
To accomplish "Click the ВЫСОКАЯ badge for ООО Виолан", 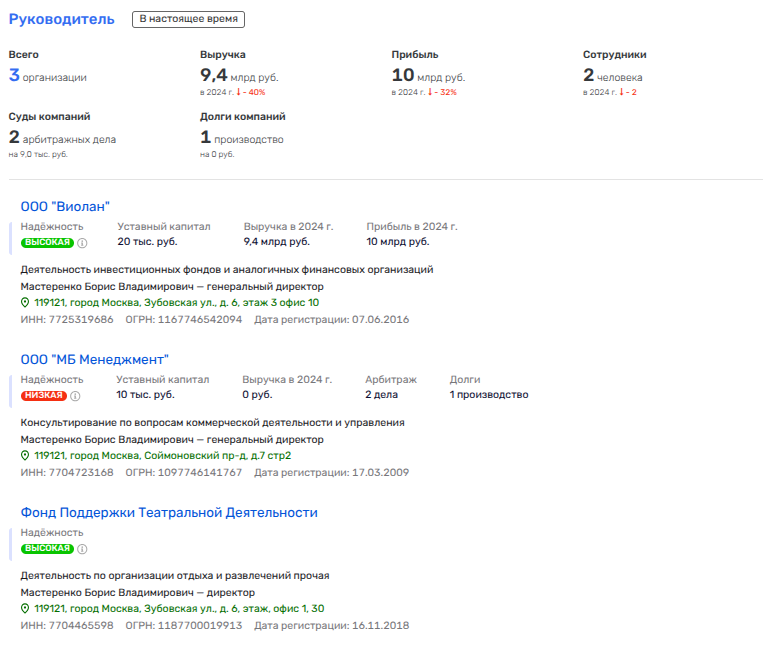I will (48, 242).
